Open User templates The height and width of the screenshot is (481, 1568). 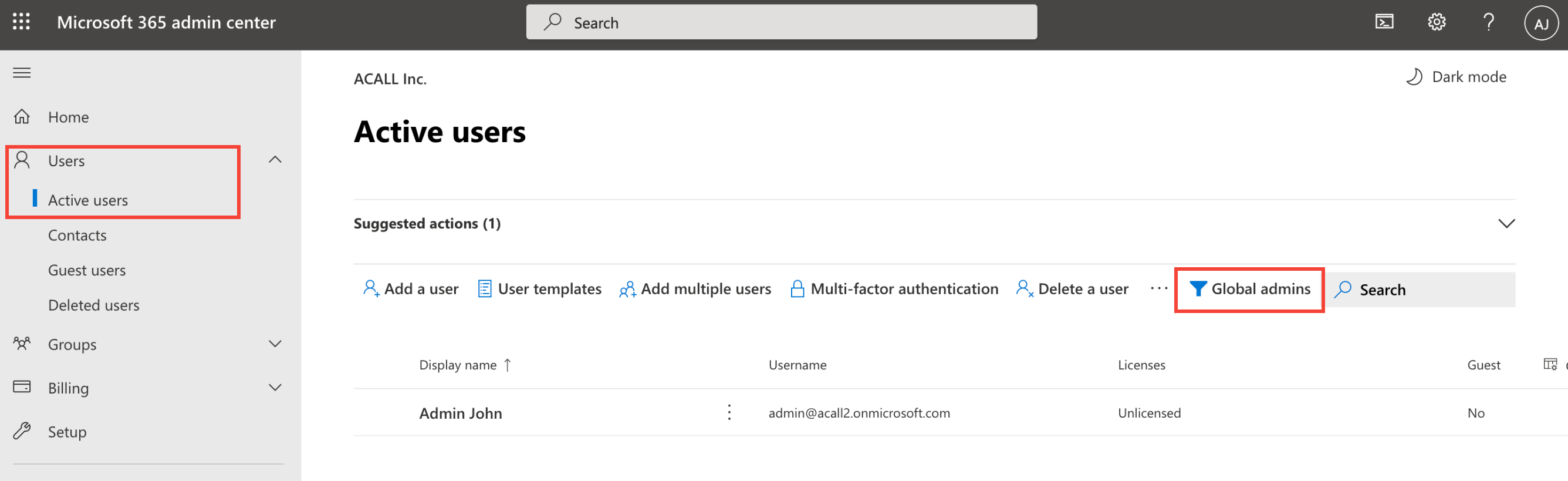[539, 288]
